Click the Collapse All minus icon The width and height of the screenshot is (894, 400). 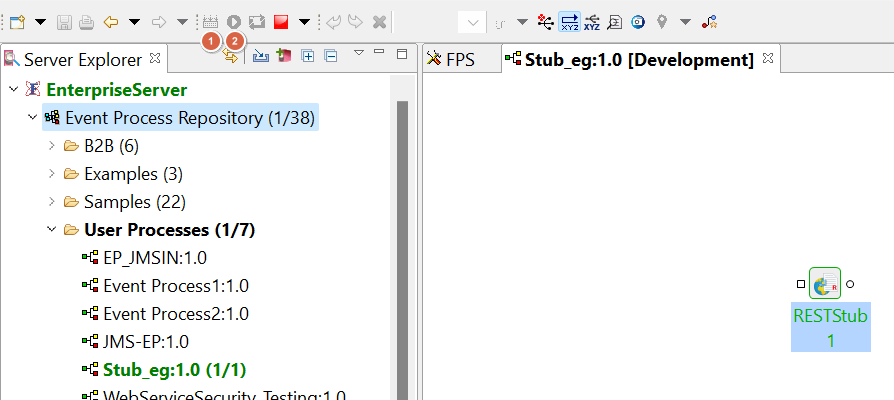330,55
